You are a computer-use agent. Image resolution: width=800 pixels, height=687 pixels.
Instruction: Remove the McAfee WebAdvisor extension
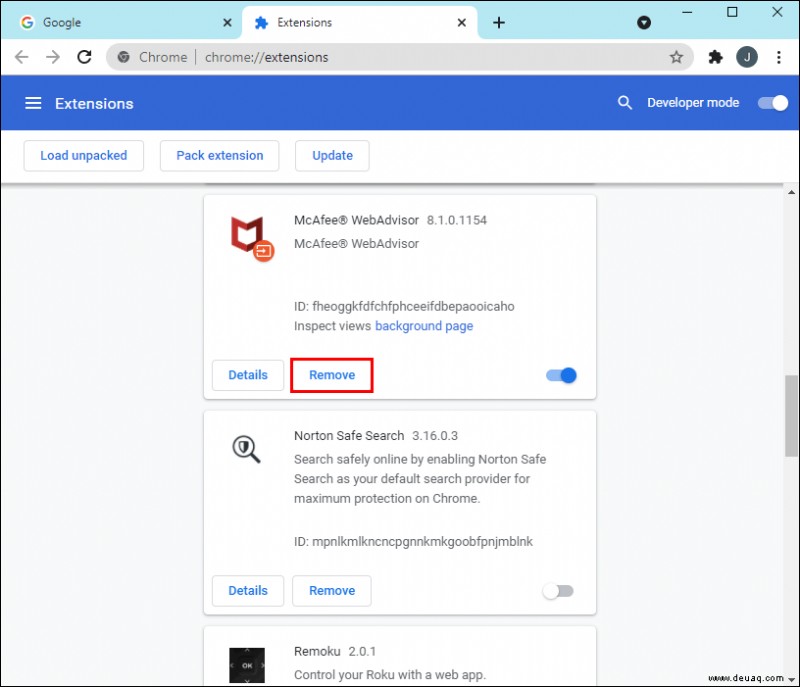point(332,375)
